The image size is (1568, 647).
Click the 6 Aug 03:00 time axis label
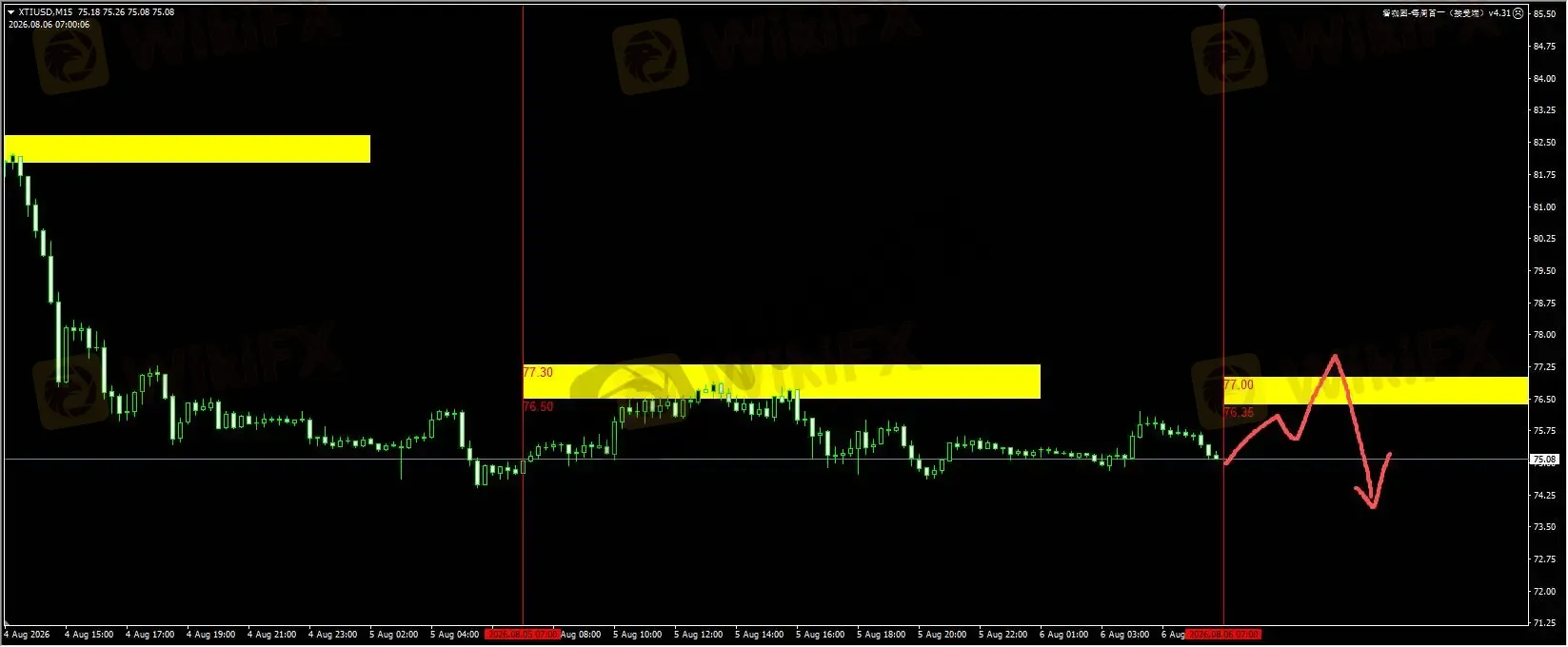1124,635
